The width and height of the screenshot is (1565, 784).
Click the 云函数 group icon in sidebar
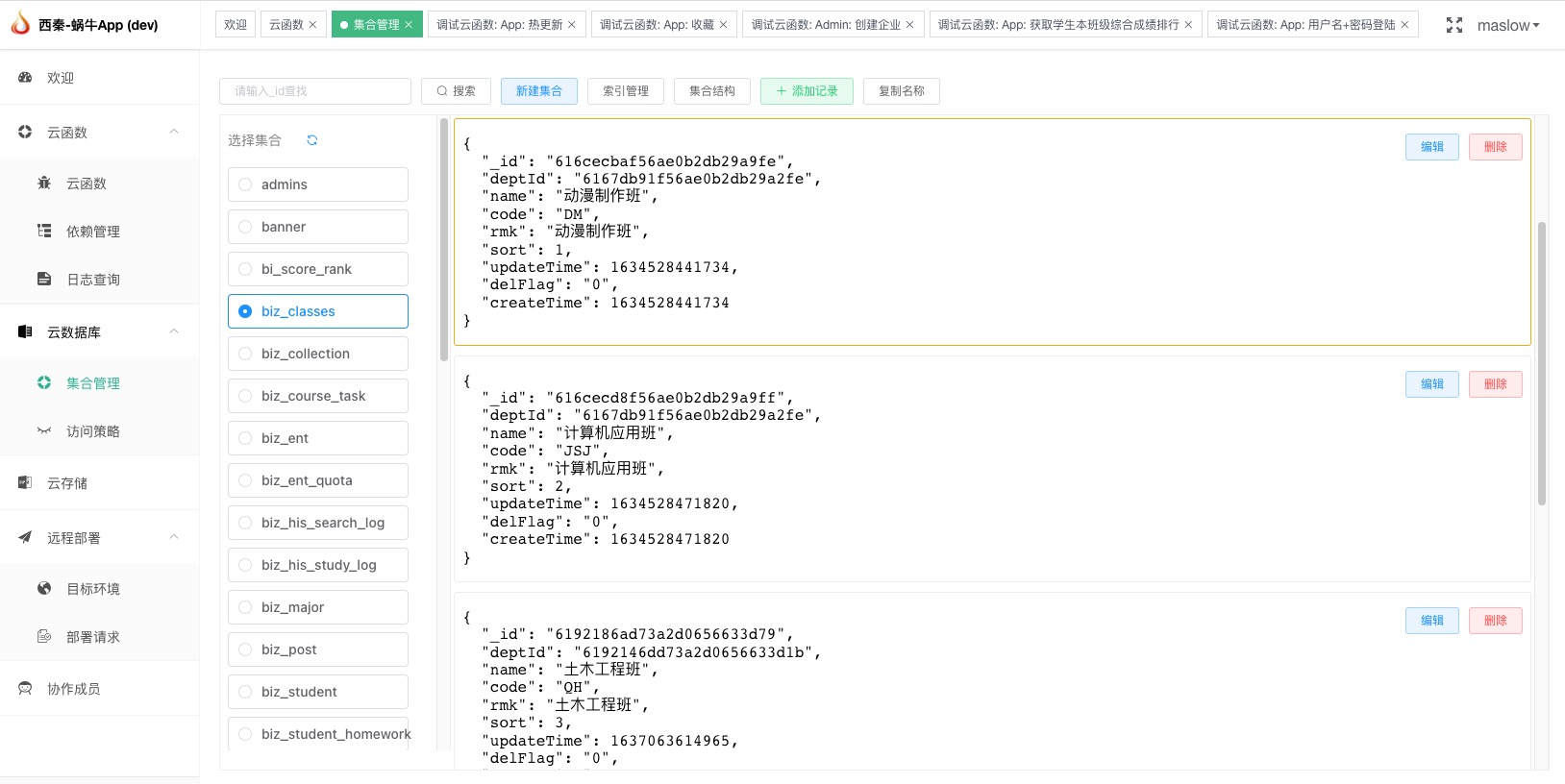(x=25, y=132)
